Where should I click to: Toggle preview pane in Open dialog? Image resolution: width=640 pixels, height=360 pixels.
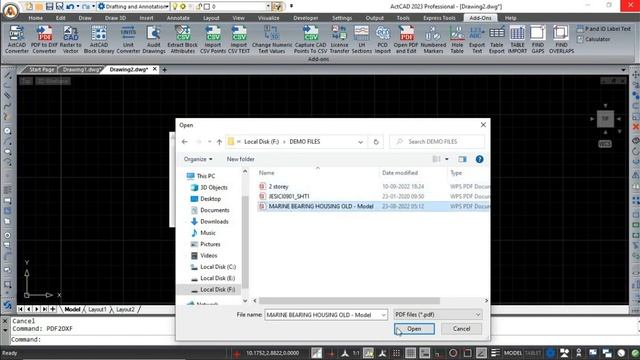pyautogui.click(x=462, y=159)
